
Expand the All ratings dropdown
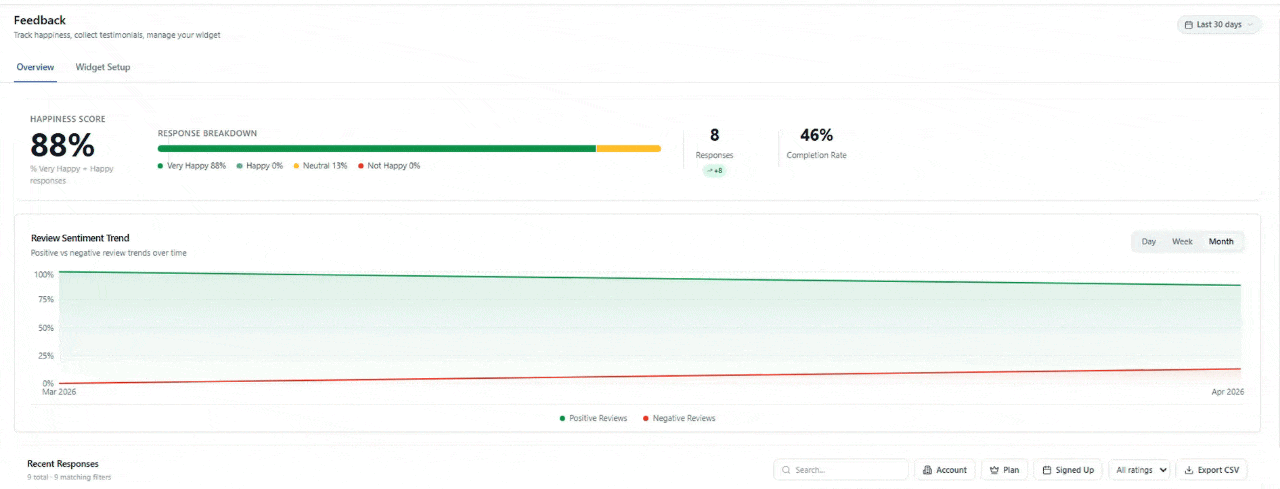1140,470
